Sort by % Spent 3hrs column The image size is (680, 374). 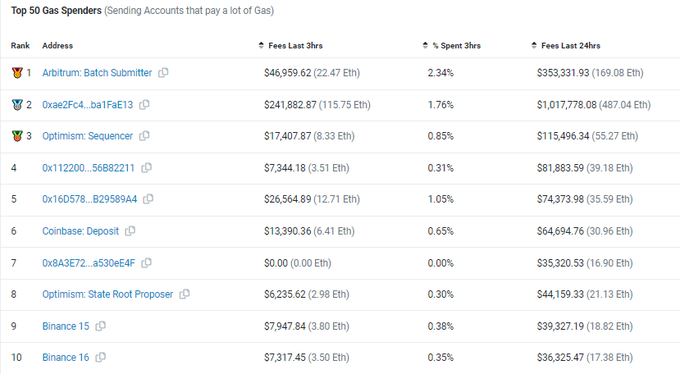click(451, 46)
